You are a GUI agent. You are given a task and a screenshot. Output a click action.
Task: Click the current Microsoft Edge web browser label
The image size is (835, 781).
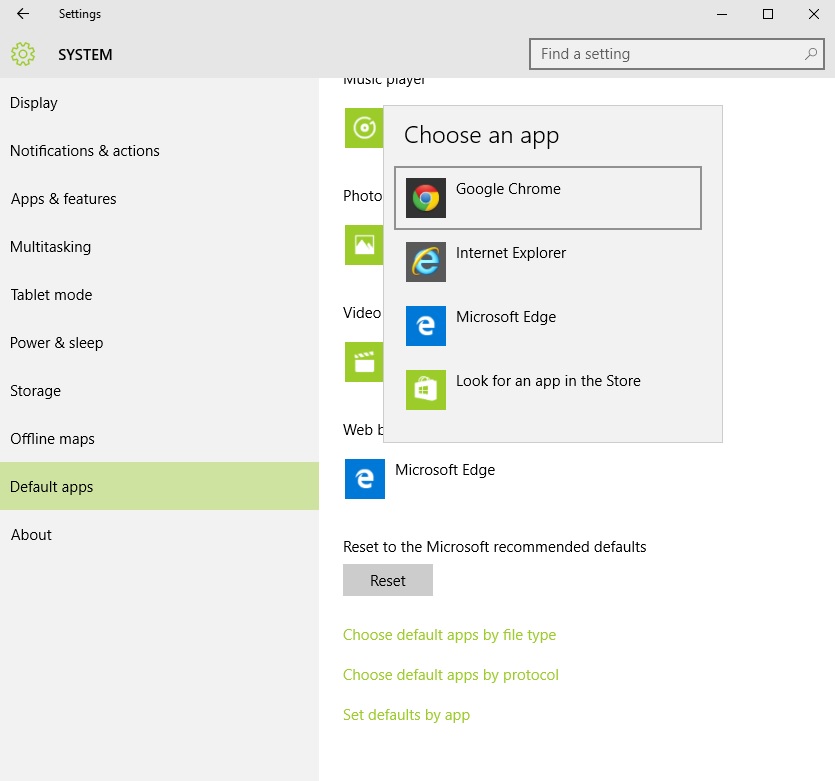pyautogui.click(x=445, y=470)
